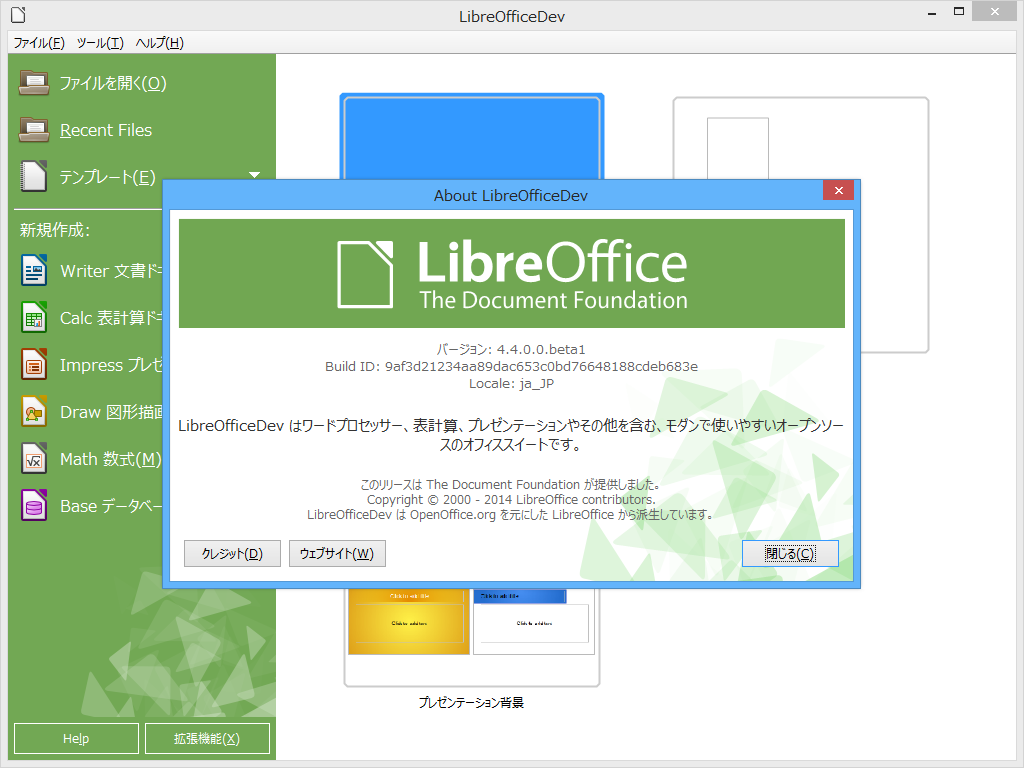The image size is (1024, 768).
Task: Open the ツール(T) menu
Action: click(x=100, y=43)
